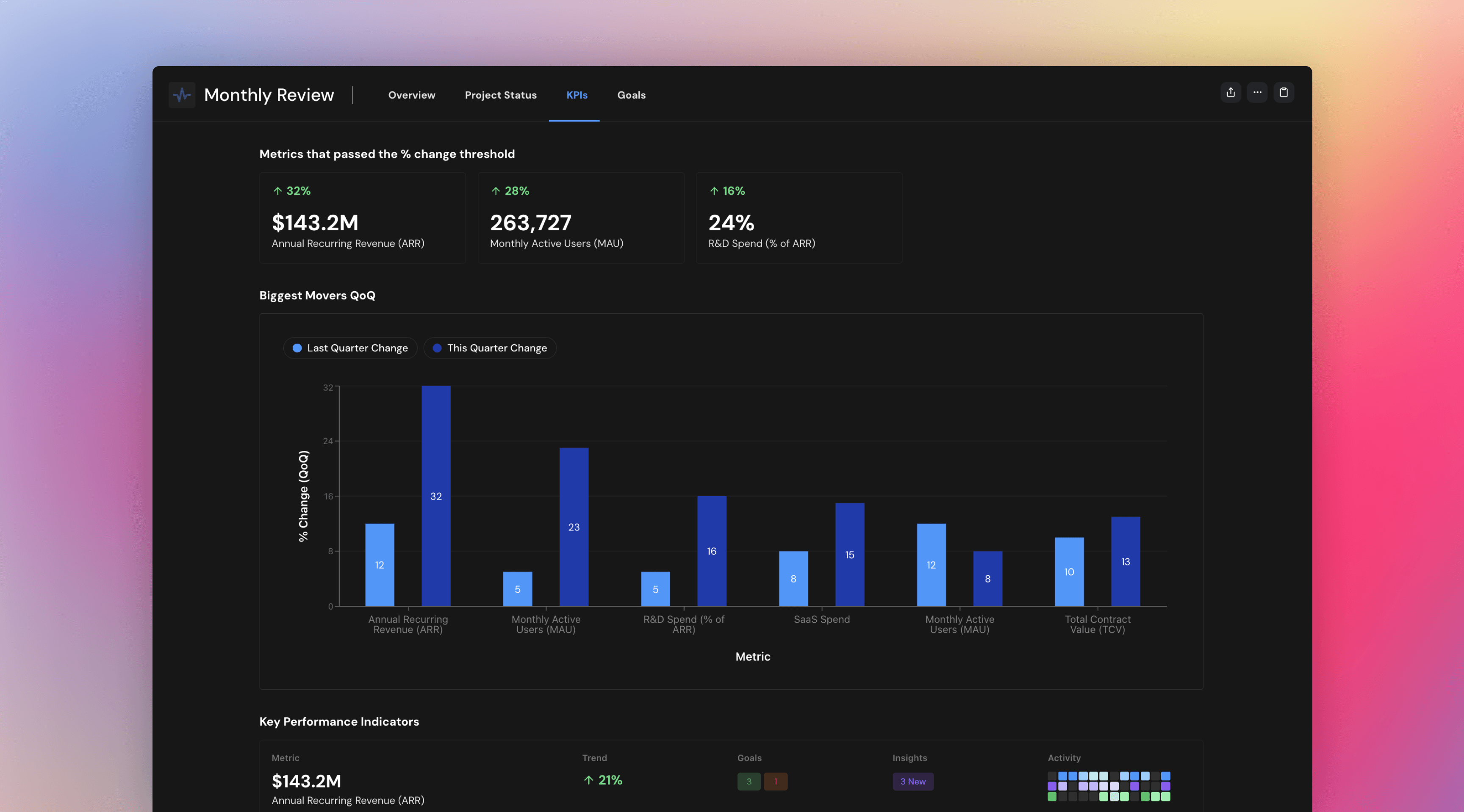Click the green goals badge showing 3
Image resolution: width=1464 pixels, height=812 pixels.
pos(749,782)
